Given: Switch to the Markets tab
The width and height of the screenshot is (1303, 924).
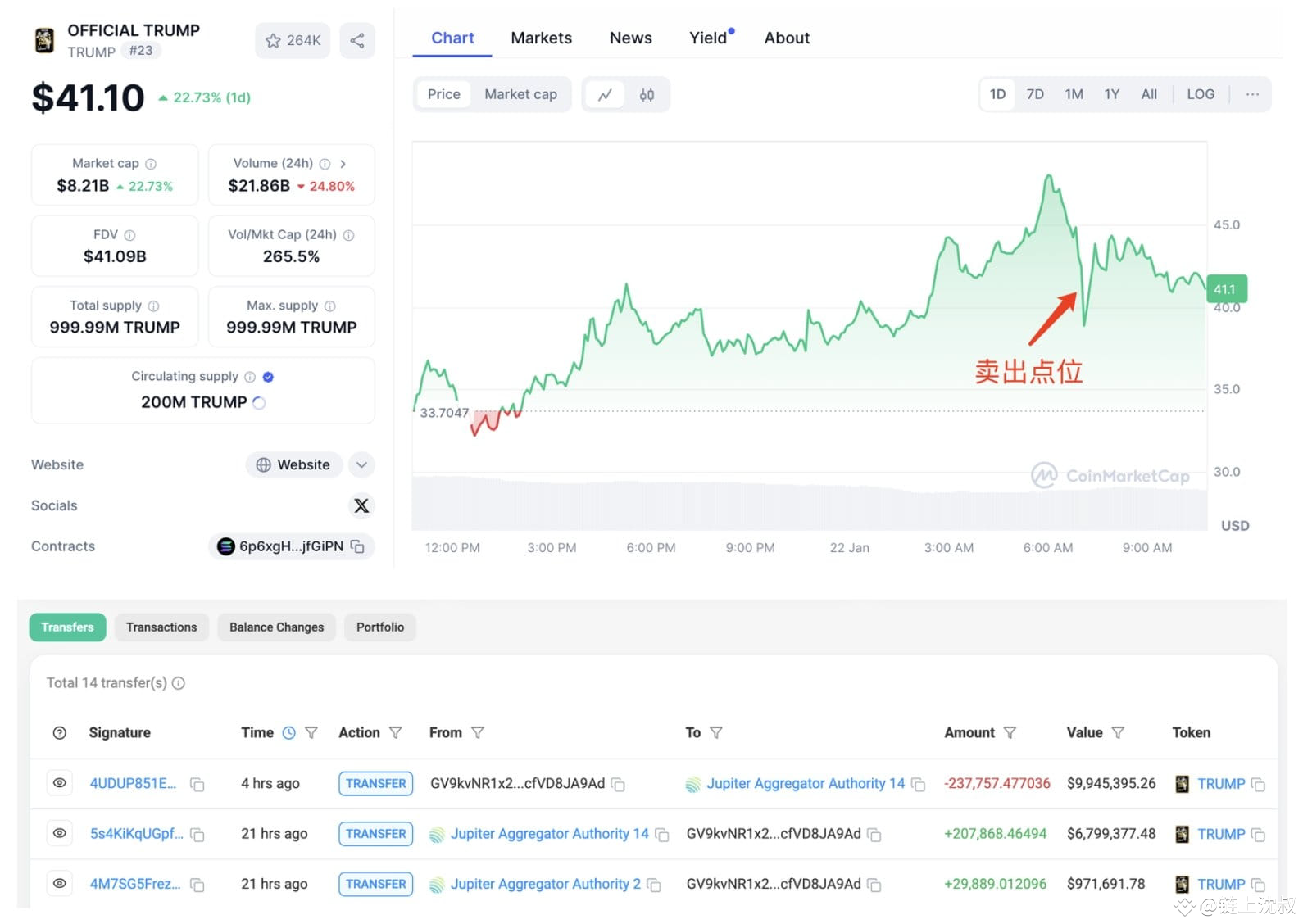Looking at the screenshot, I should [541, 38].
